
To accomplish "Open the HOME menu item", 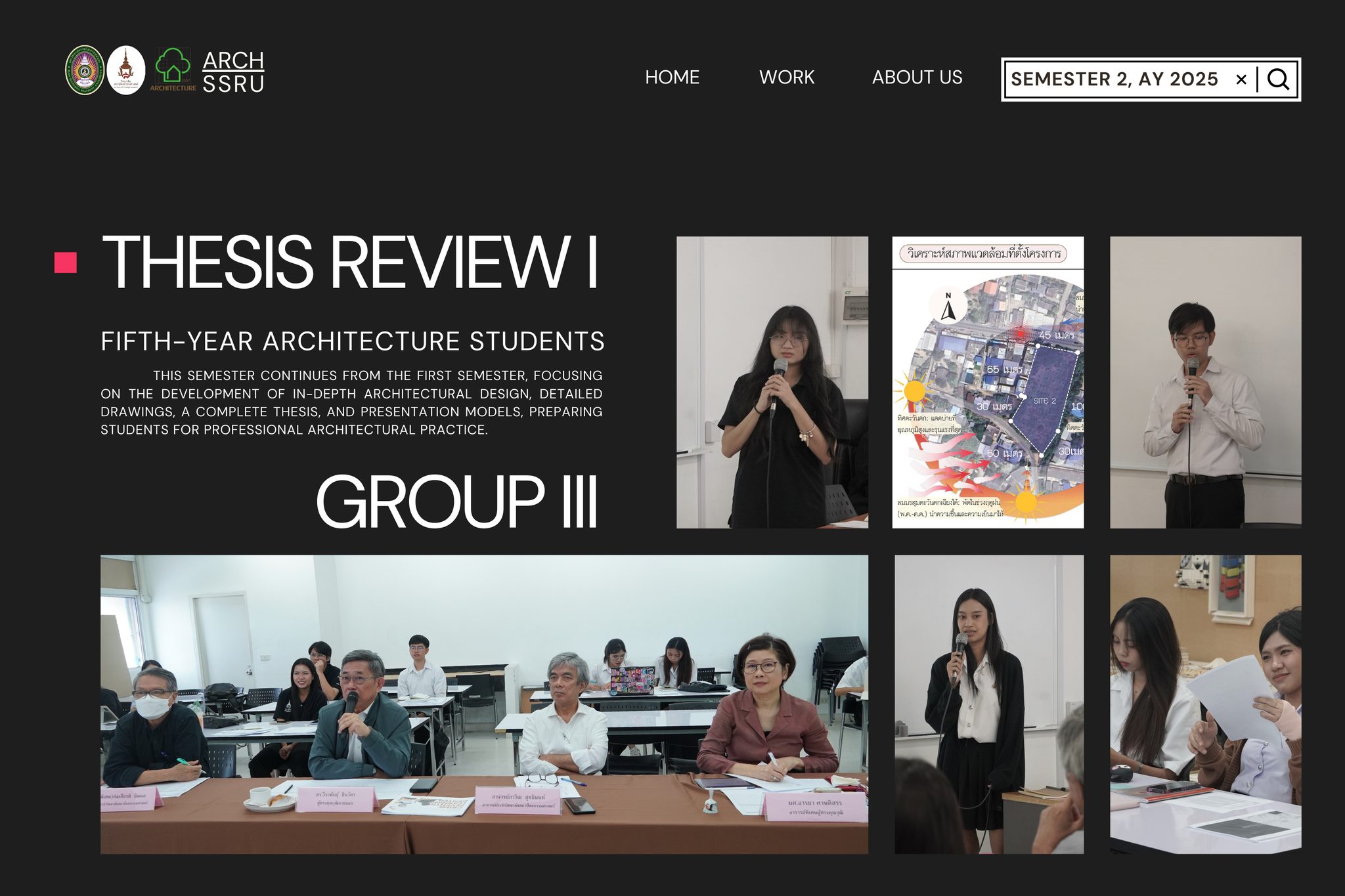I will (672, 77).
